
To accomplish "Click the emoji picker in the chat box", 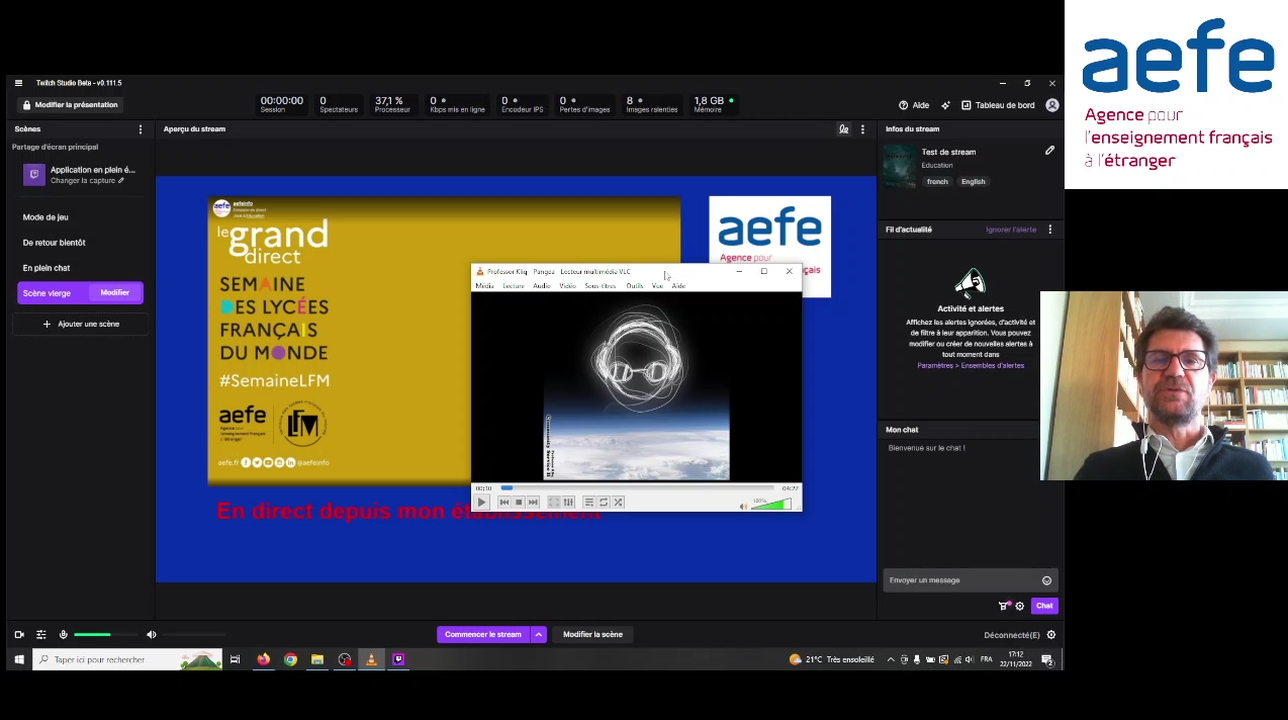I will [1047, 580].
